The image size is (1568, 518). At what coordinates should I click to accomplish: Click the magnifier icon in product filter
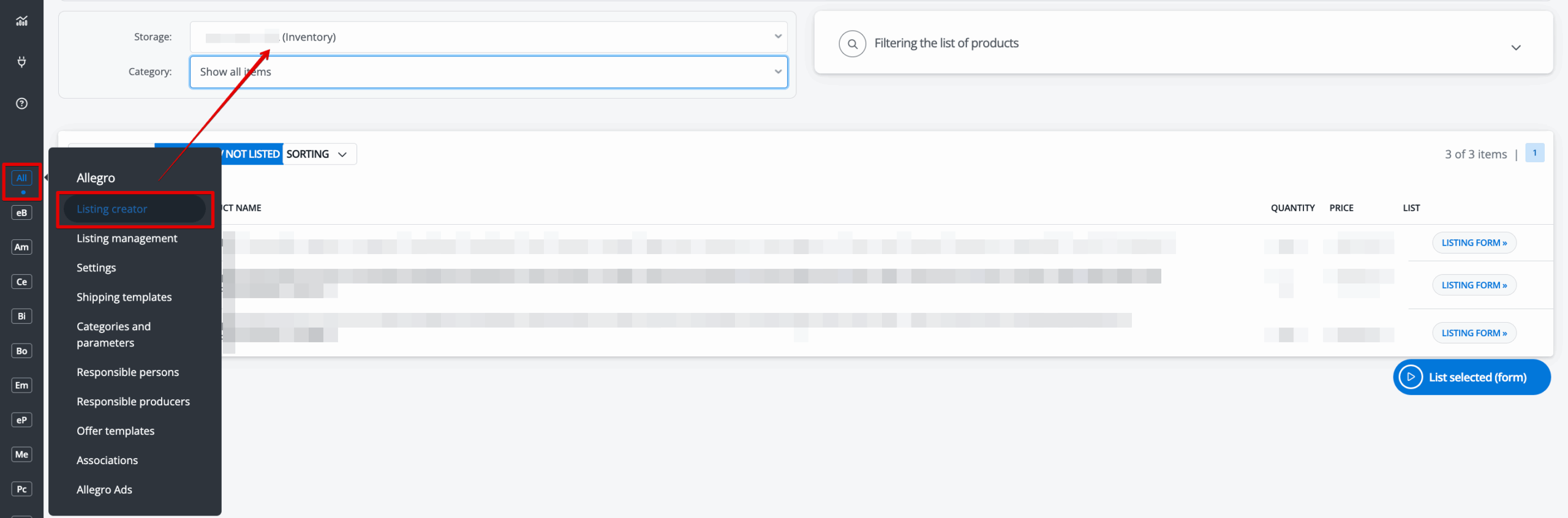coord(852,44)
